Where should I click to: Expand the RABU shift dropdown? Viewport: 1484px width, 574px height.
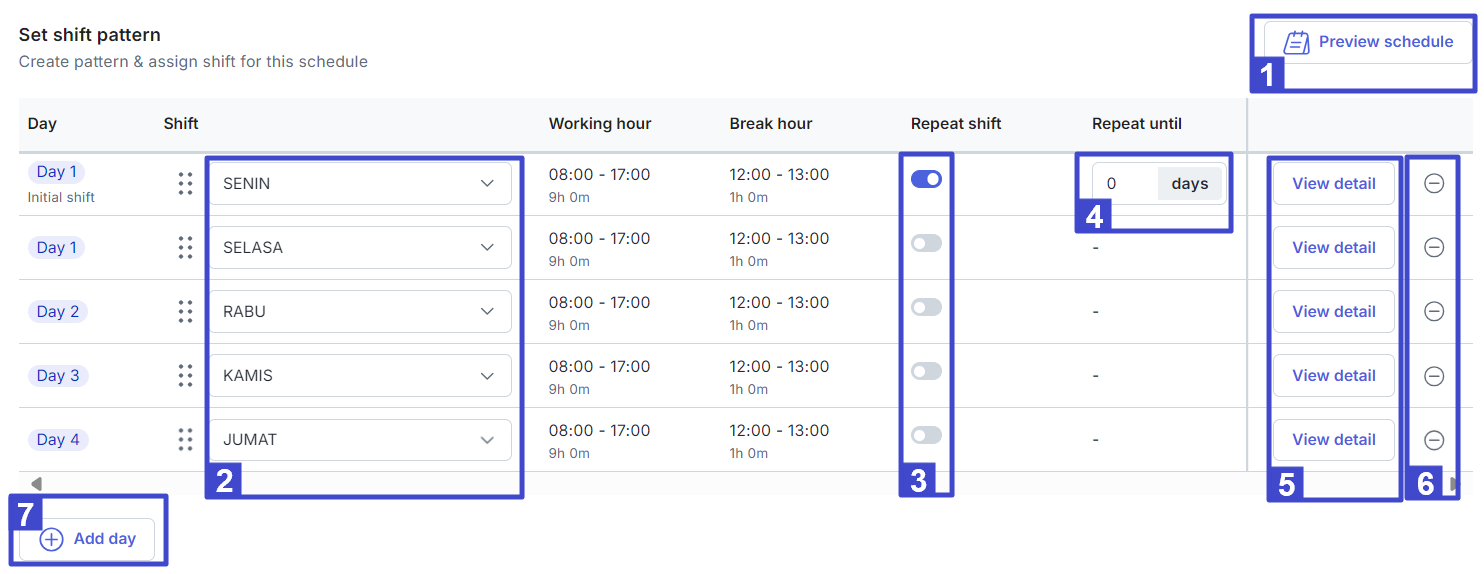point(360,311)
